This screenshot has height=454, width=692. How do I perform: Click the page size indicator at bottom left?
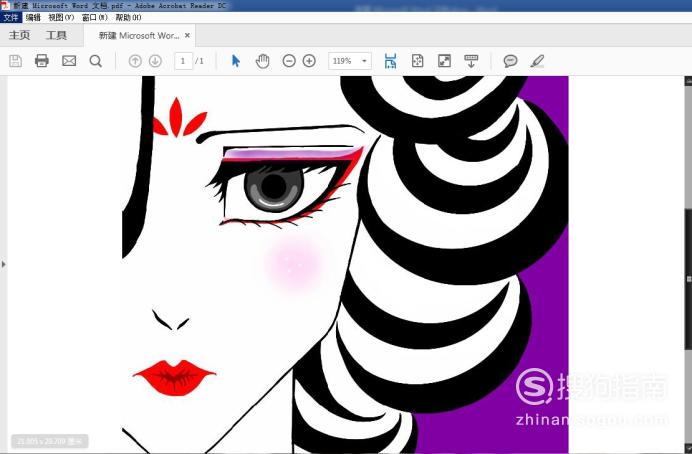[49, 441]
